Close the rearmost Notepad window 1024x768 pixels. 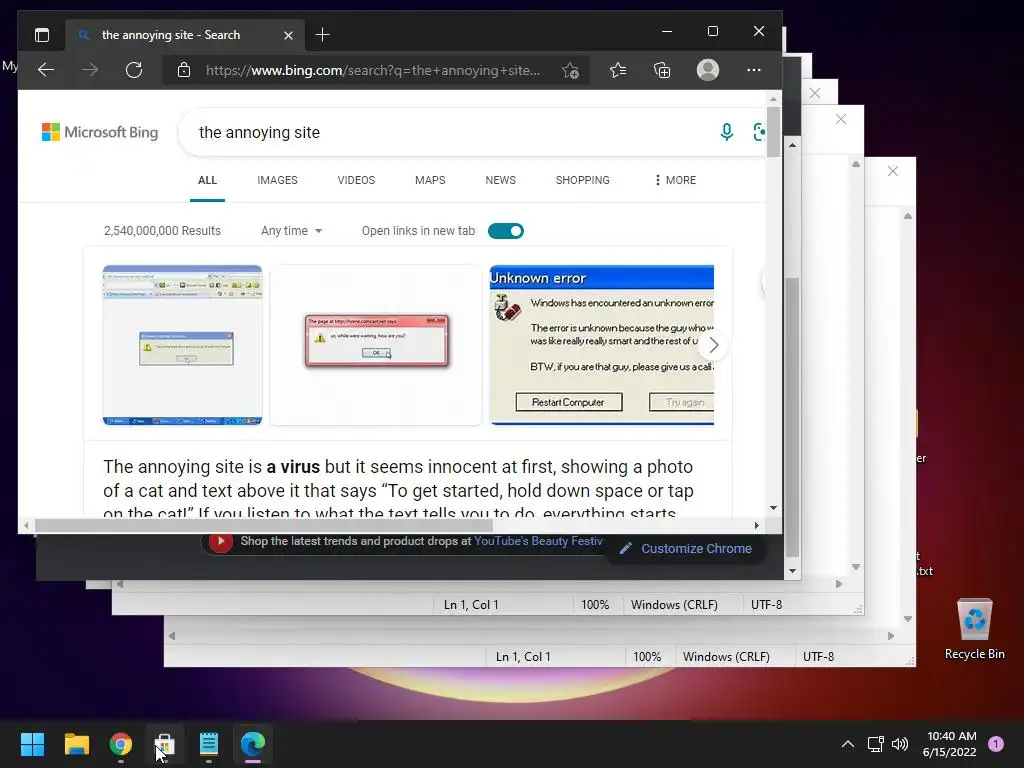pos(893,171)
